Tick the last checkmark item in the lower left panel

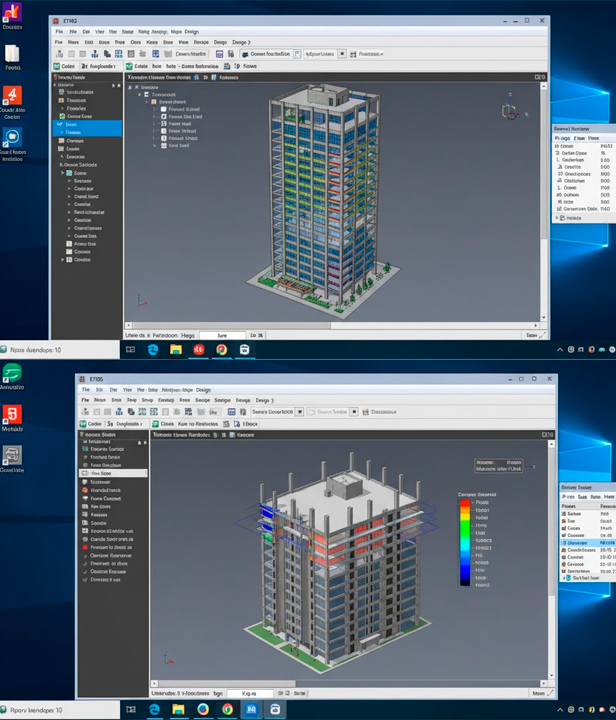click(x=84, y=578)
